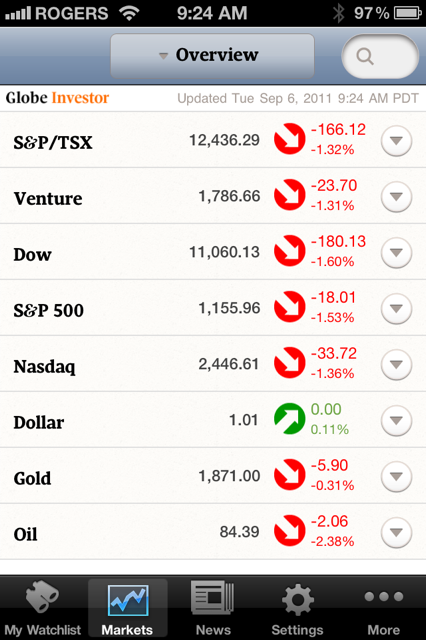
Task: Tap the red down arrow beside Oil
Action: (x=290, y=531)
